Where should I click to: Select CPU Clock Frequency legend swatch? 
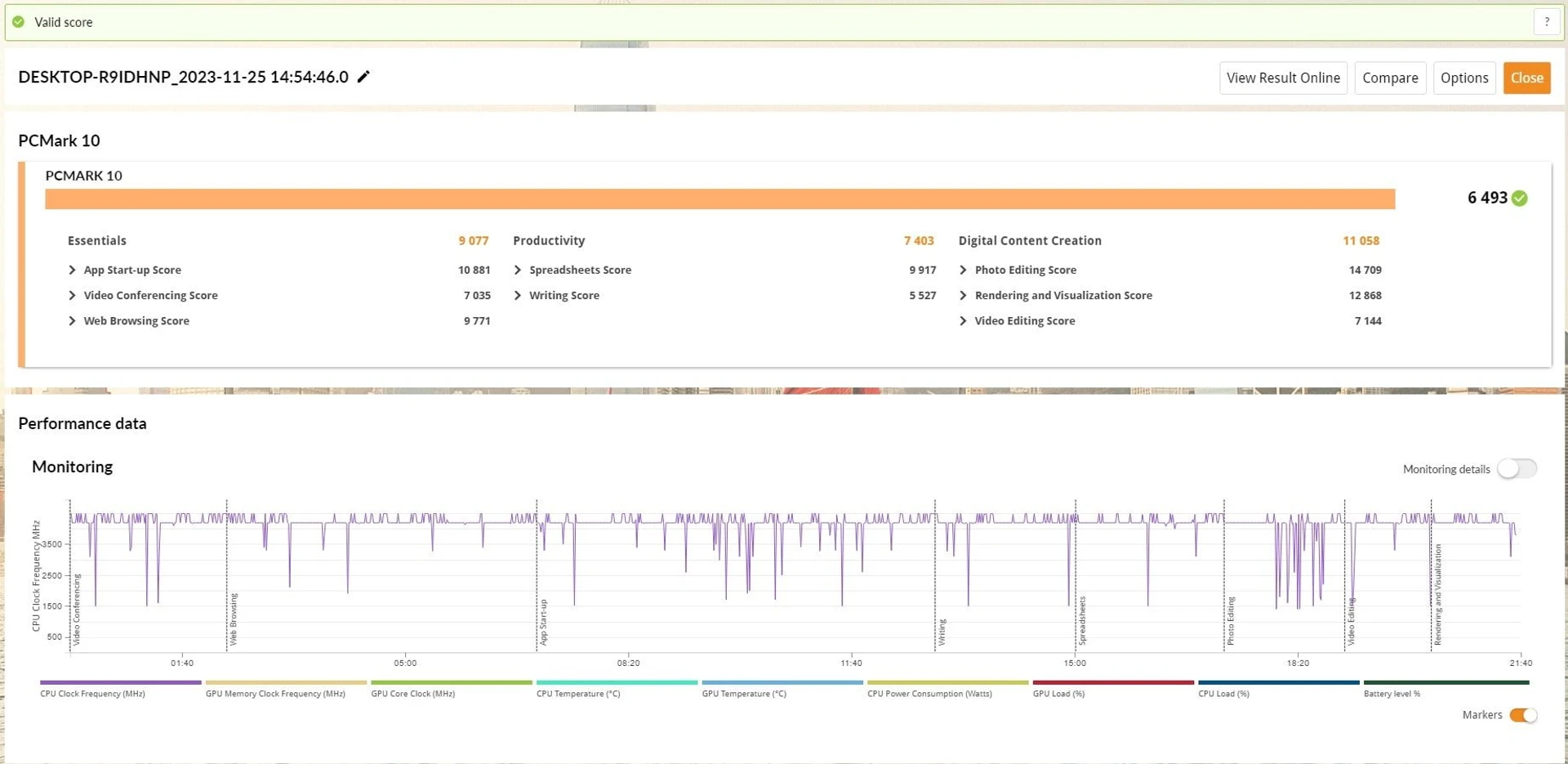[120, 682]
